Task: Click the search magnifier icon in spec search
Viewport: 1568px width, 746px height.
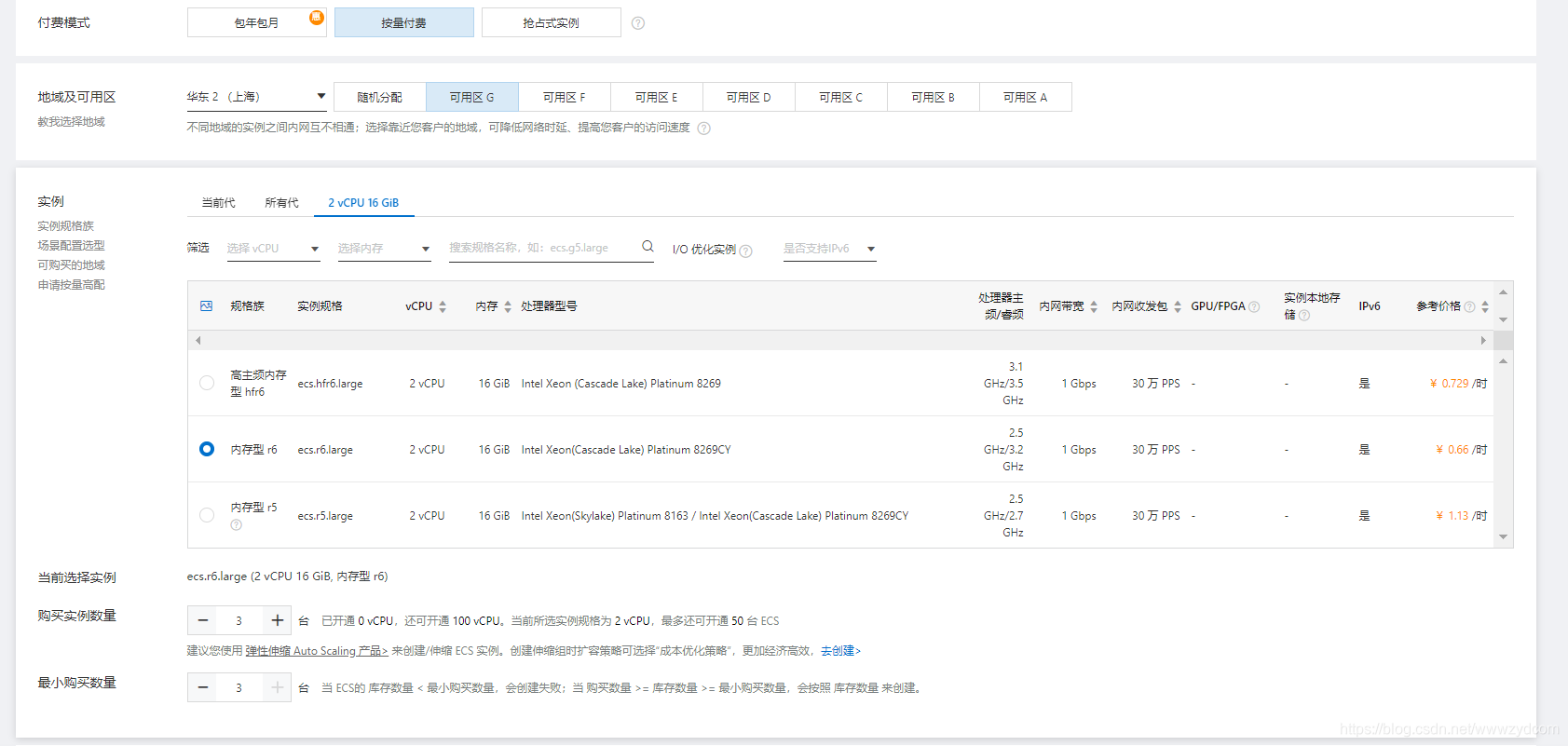Action: coord(648,247)
